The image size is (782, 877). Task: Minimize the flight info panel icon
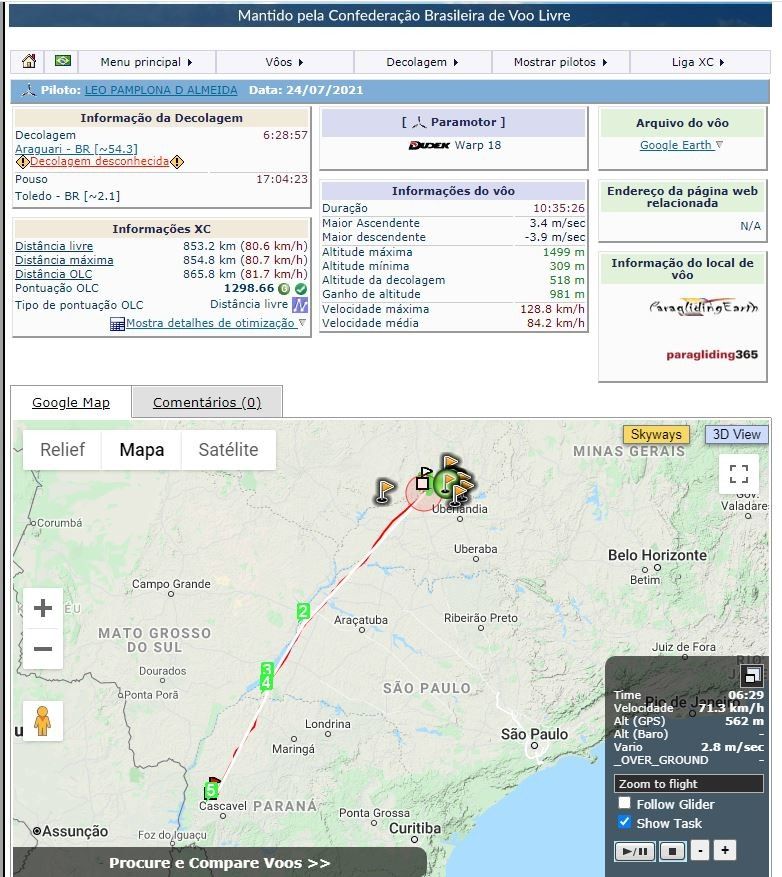pos(752,675)
